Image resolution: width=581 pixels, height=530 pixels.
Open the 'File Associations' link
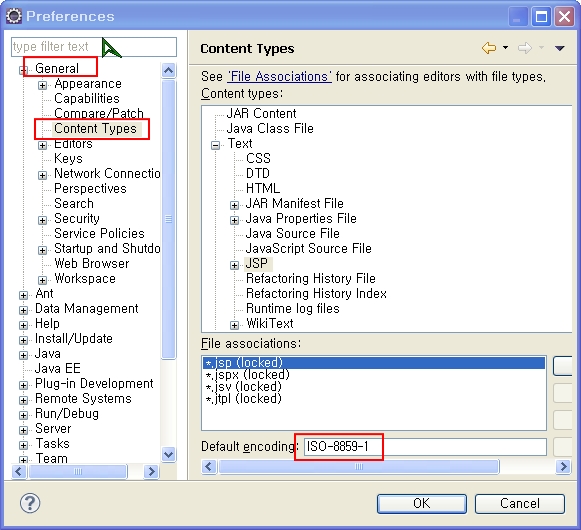[x=279, y=76]
